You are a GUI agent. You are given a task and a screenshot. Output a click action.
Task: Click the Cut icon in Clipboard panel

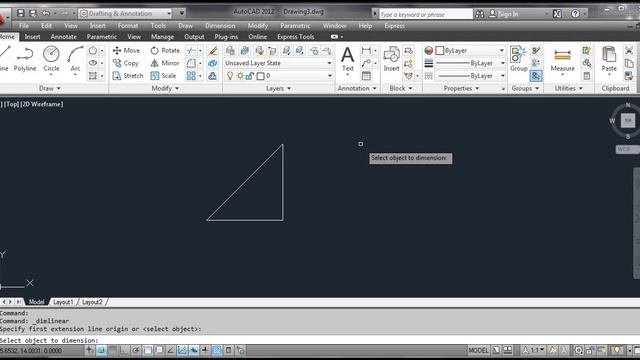click(629, 51)
